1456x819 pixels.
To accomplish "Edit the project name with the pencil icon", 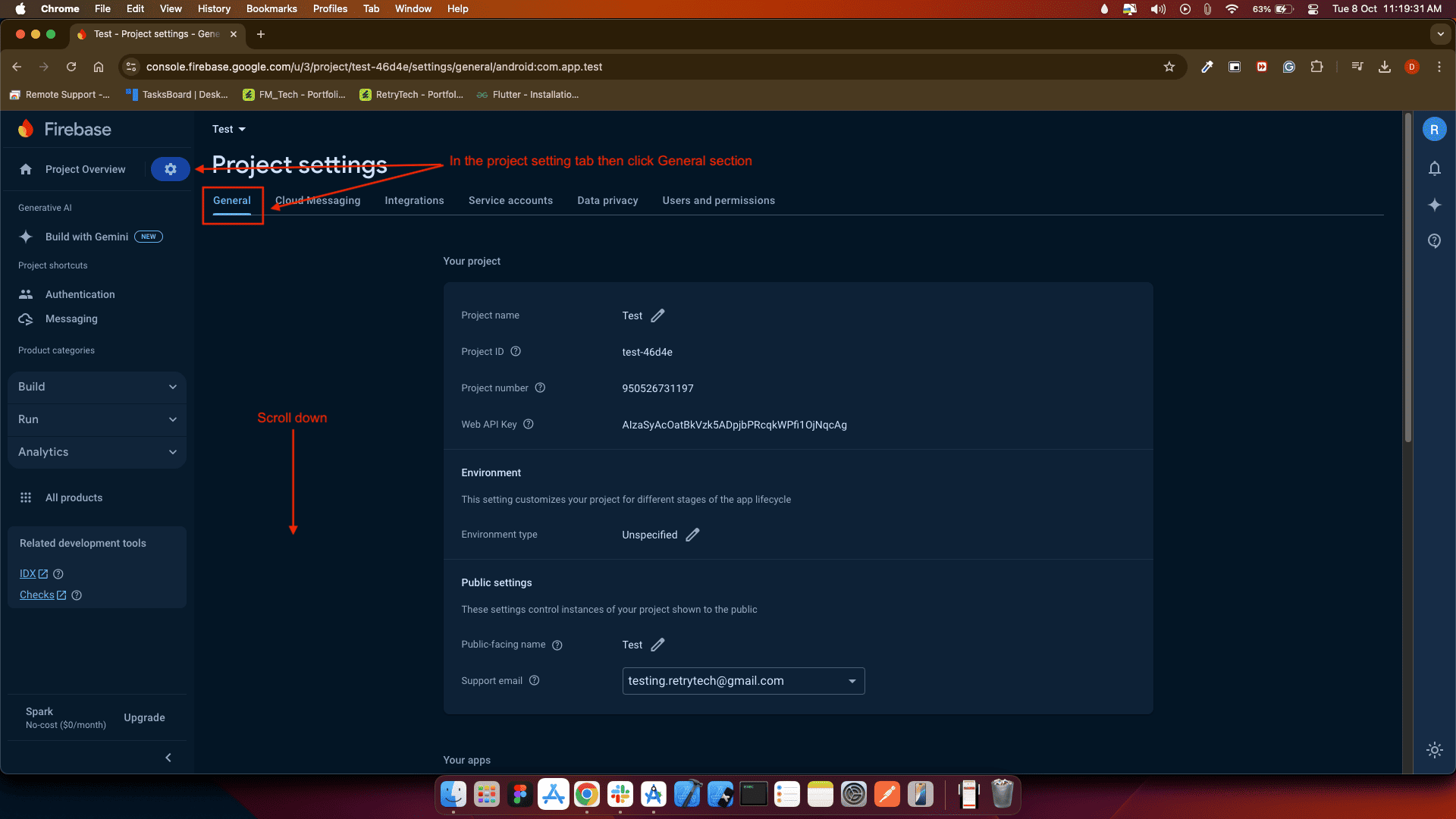I will pyautogui.click(x=657, y=315).
